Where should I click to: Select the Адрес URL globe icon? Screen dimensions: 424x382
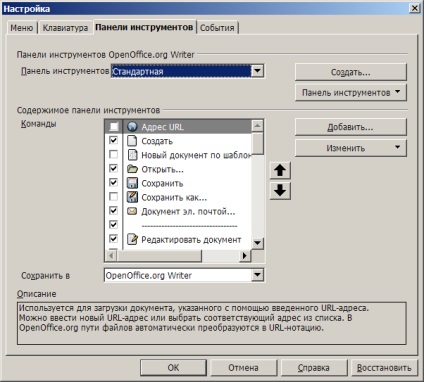(132, 127)
